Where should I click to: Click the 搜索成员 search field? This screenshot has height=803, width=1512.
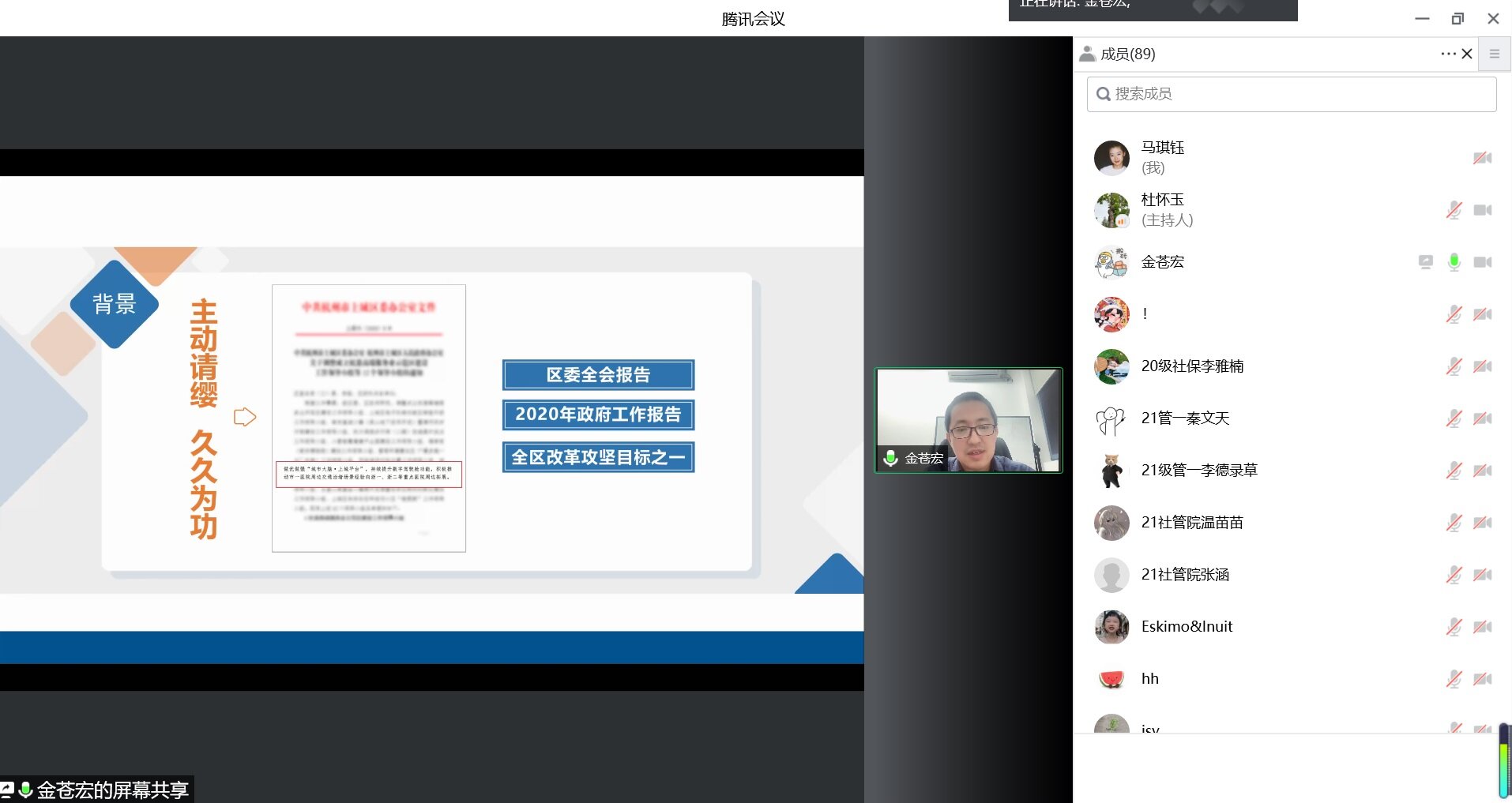tap(1291, 94)
